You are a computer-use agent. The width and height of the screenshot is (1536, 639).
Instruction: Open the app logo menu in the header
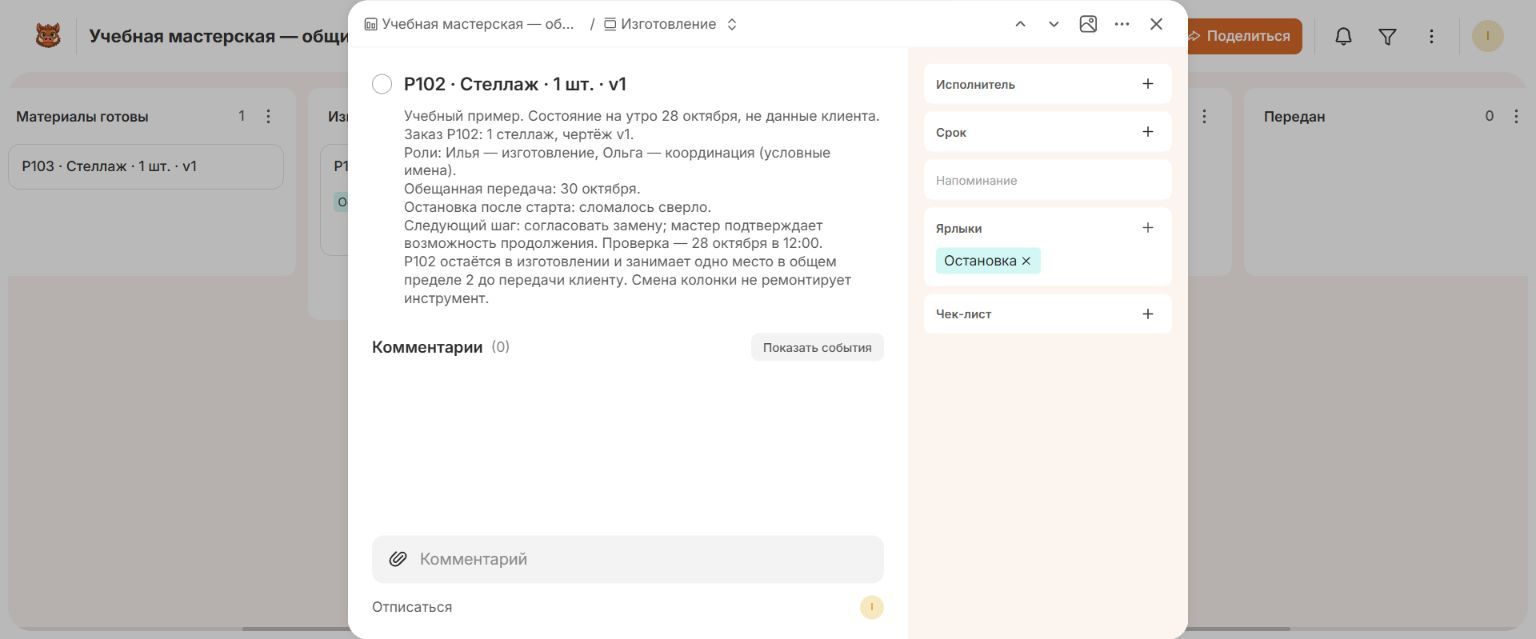(x=48, y=36)
